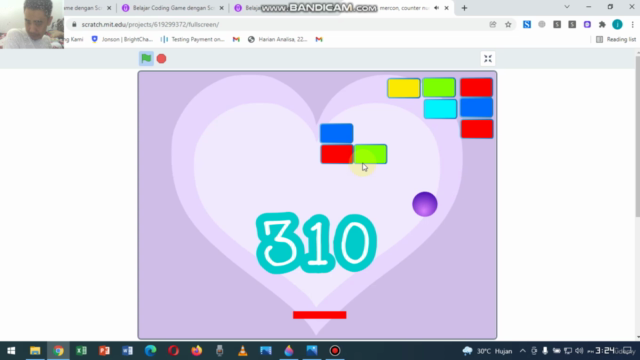Share this page using share icon
The width and height of the screenshot is (640, 360).
click(493, 24)
